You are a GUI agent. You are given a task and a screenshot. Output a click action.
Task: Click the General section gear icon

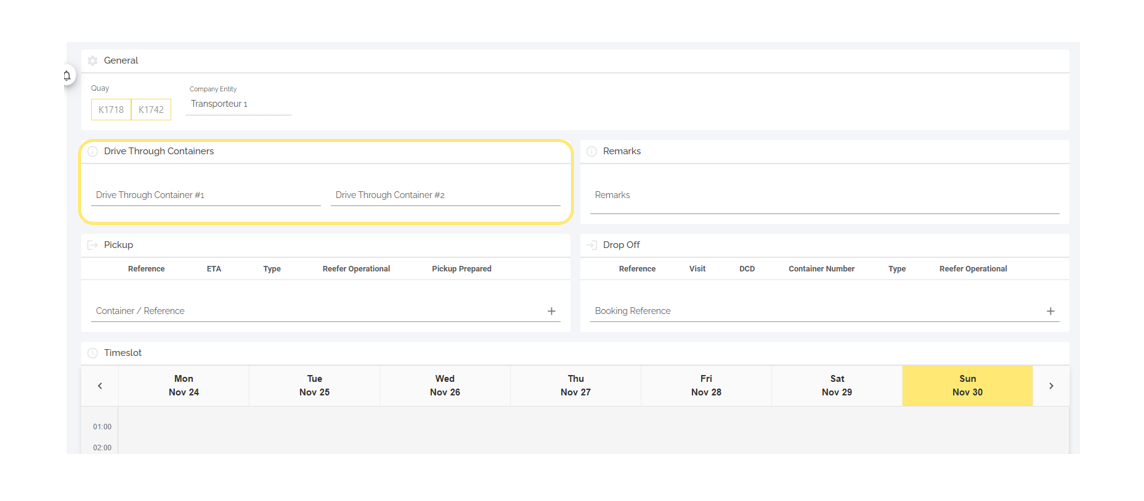point(93,61)
